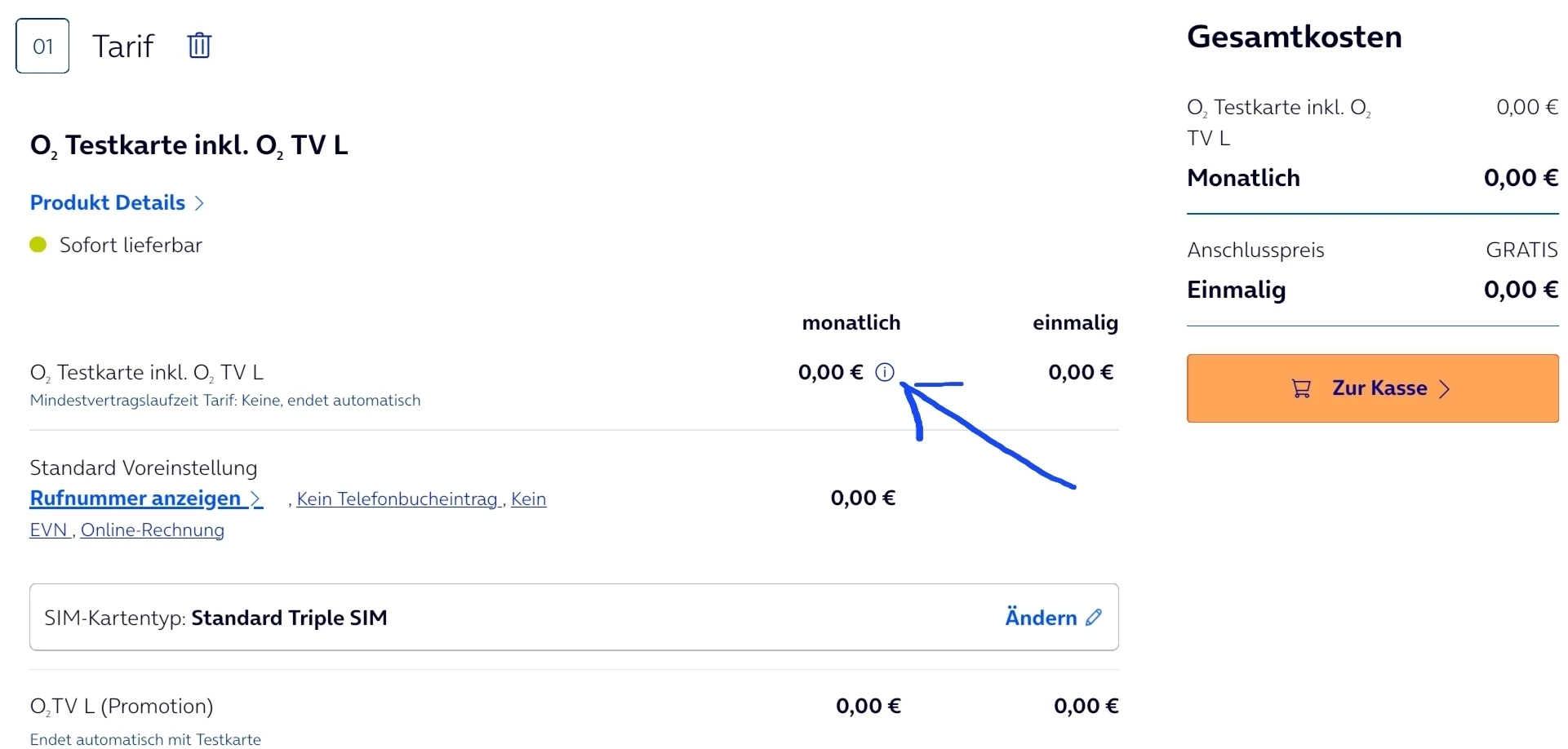Viewport: 1568px width, 749px height.
Task: Show the number via Rufnummer anzeigen
Action: [x=135, y=499]
